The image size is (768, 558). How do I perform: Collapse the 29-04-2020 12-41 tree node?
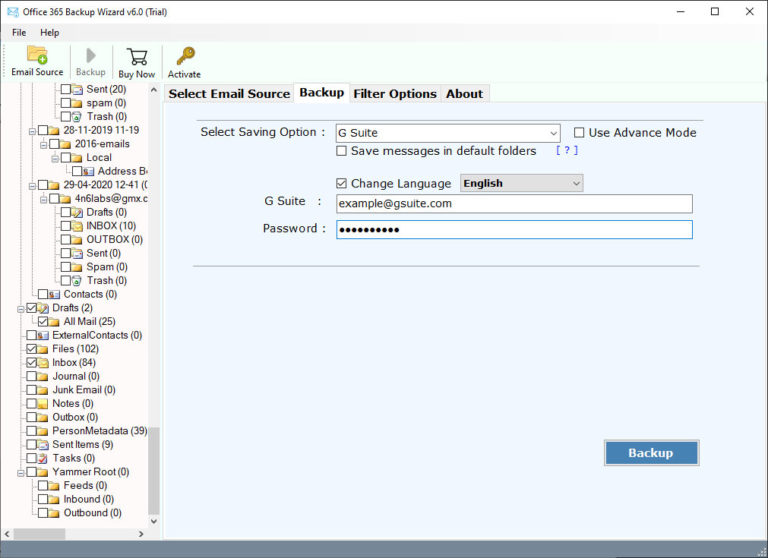click(32, 186)
